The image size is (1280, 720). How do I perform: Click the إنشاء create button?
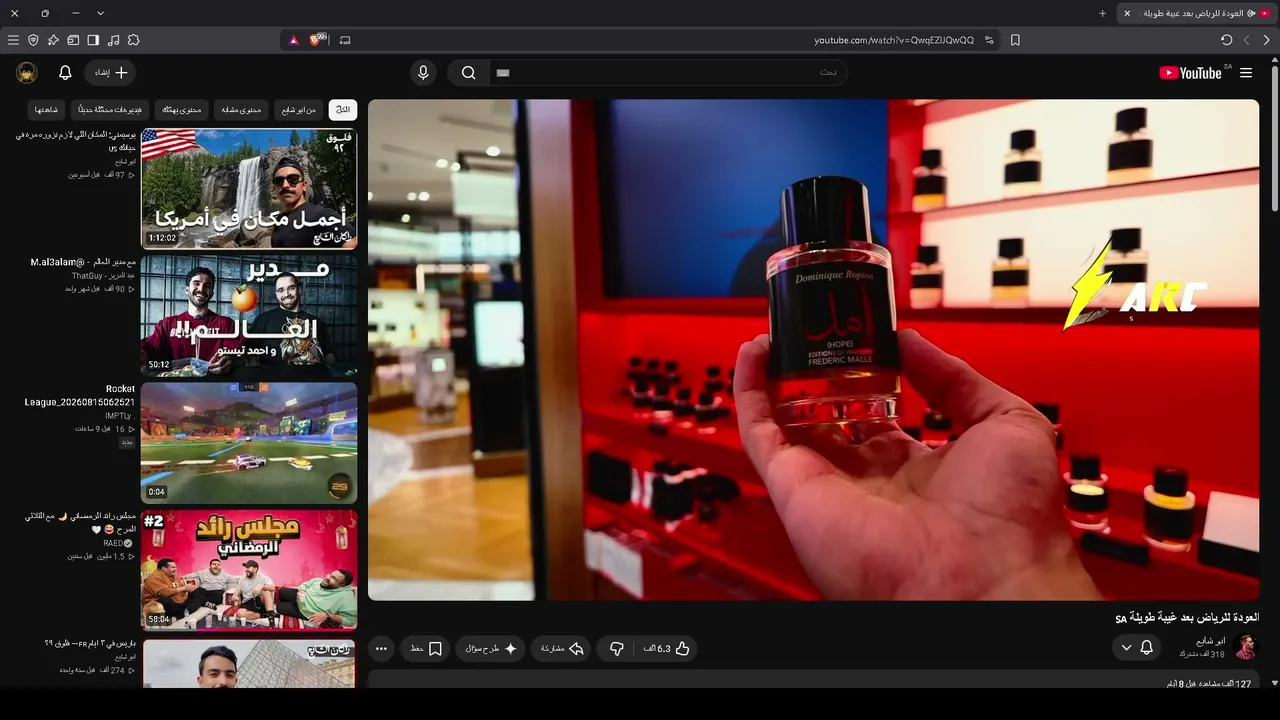point(111,73)
